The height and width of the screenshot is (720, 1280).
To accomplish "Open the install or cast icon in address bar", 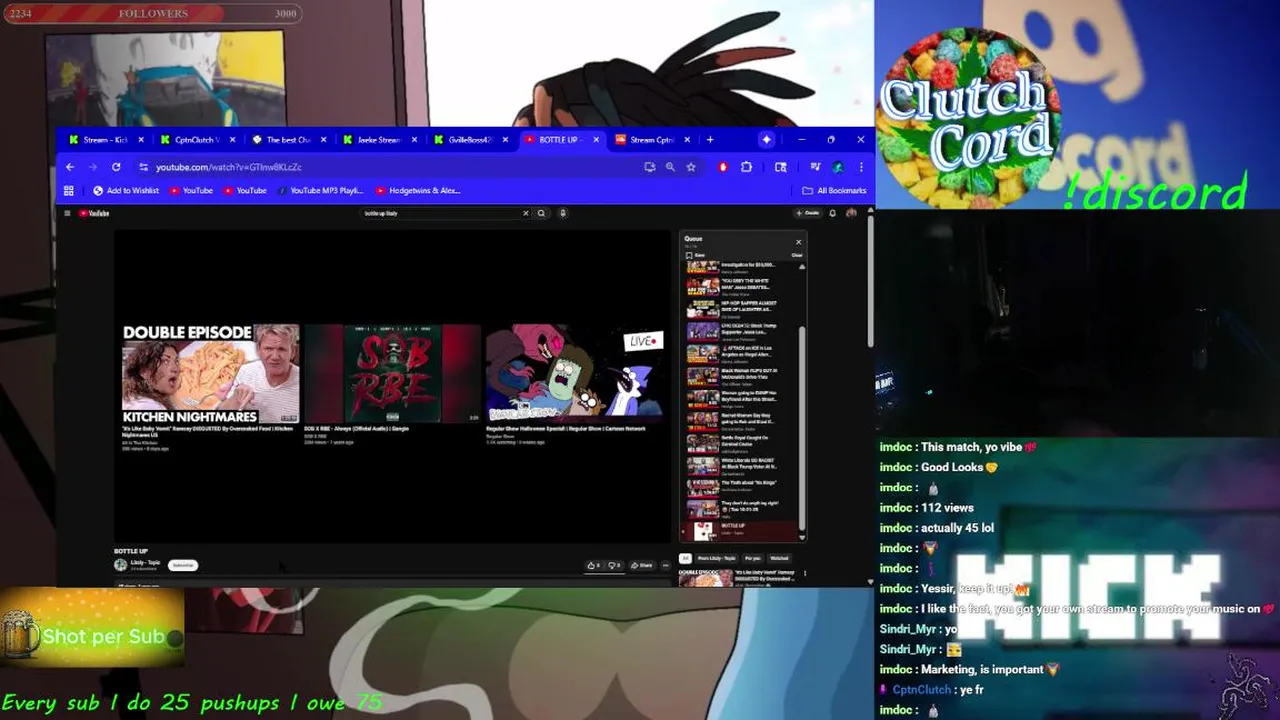I will (649, 167).
